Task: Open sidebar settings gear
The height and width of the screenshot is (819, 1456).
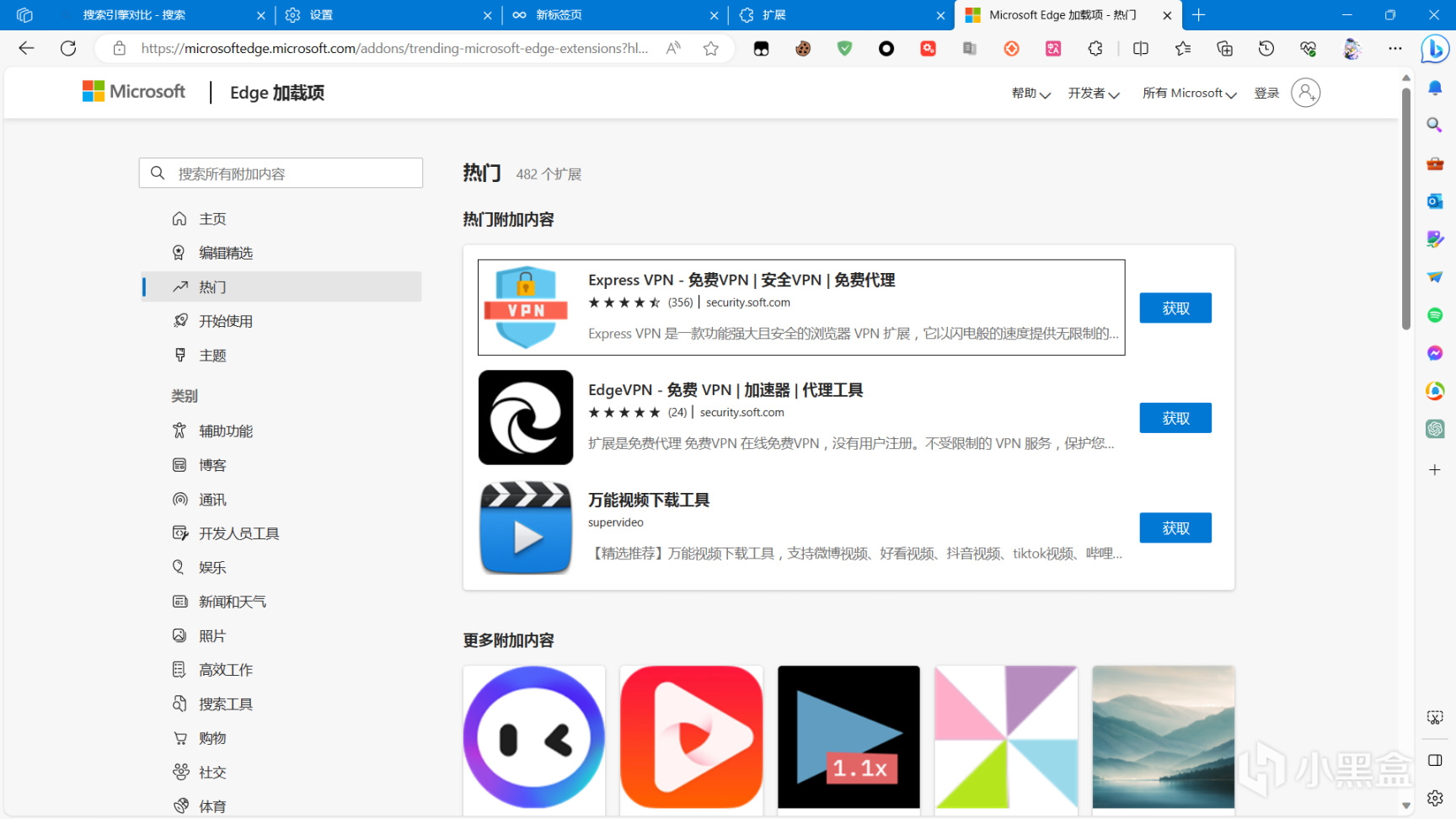Action: pyautogui.click(x=1435, y=798)
